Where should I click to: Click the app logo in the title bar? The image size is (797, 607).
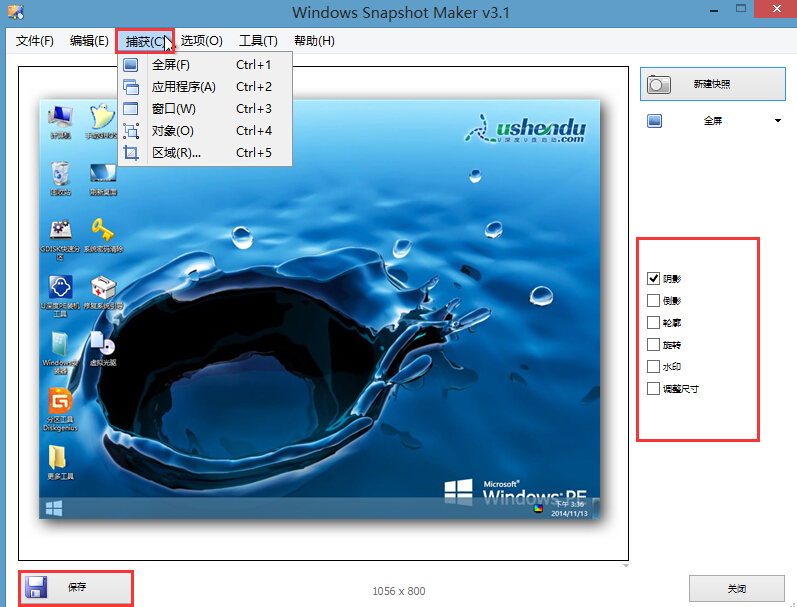tap(15, 11)
